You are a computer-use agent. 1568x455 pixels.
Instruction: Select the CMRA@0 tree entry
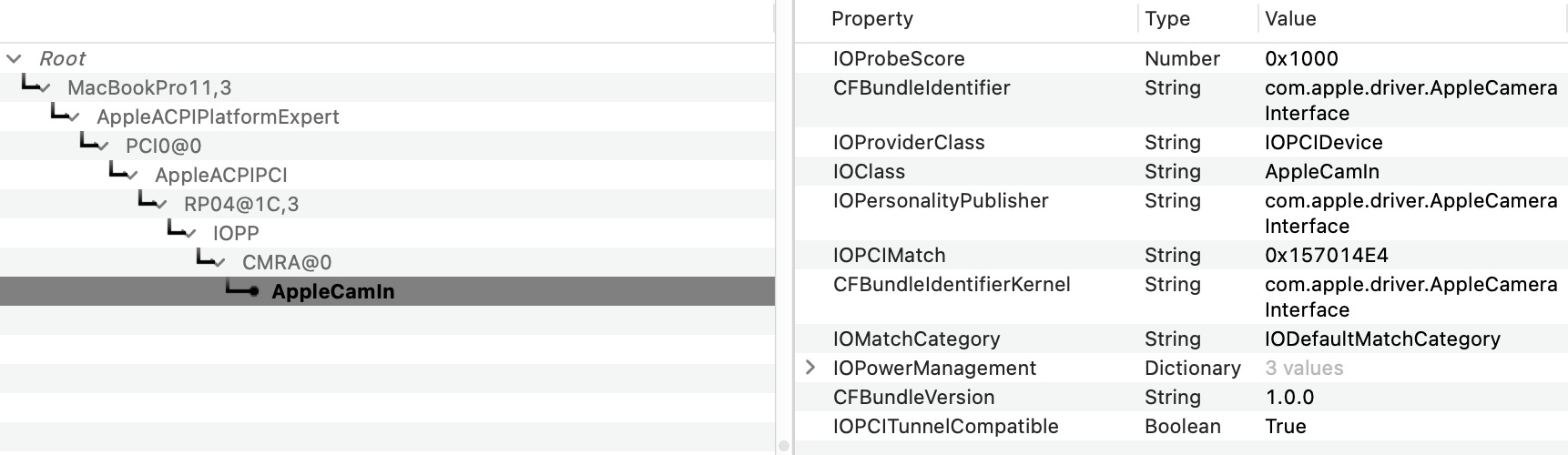pyautogui.click(x=287, y=263)
